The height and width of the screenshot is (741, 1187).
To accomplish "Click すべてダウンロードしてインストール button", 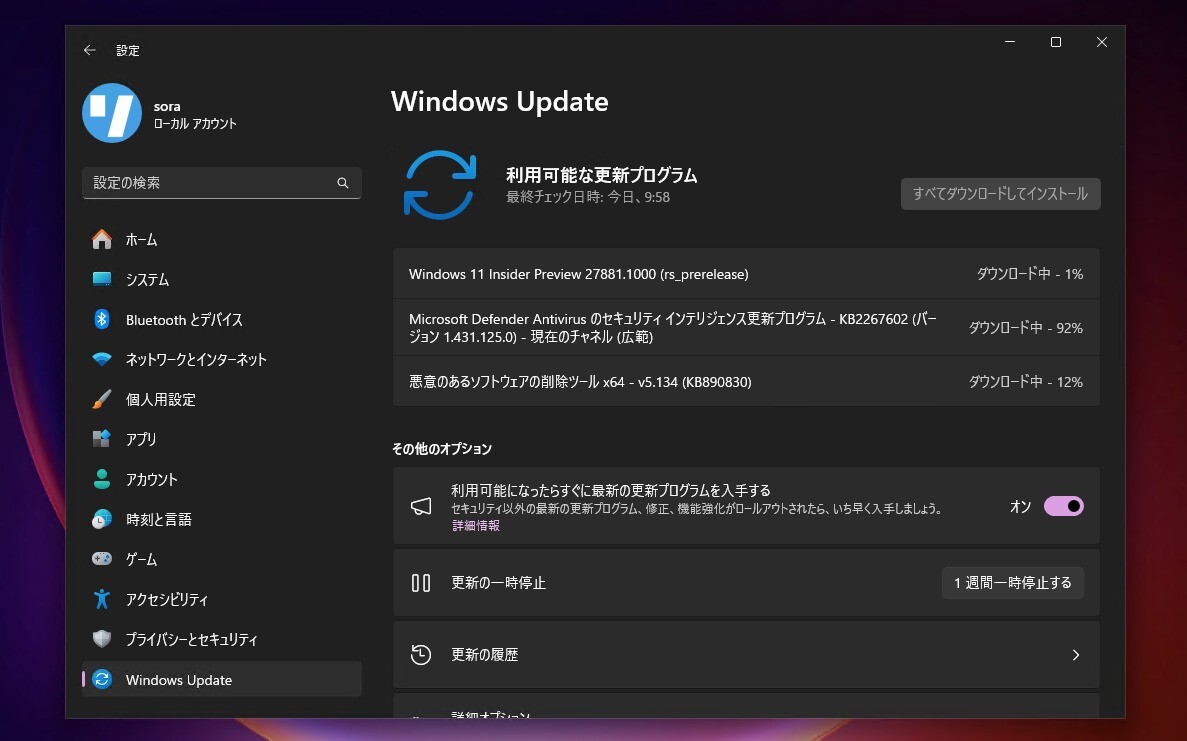I will [x=1000, y=194].
